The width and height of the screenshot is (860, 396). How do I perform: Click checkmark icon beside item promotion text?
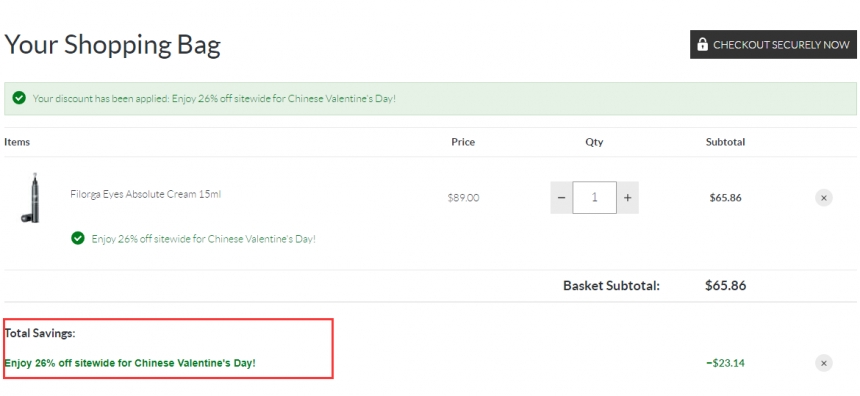point(78,238)
